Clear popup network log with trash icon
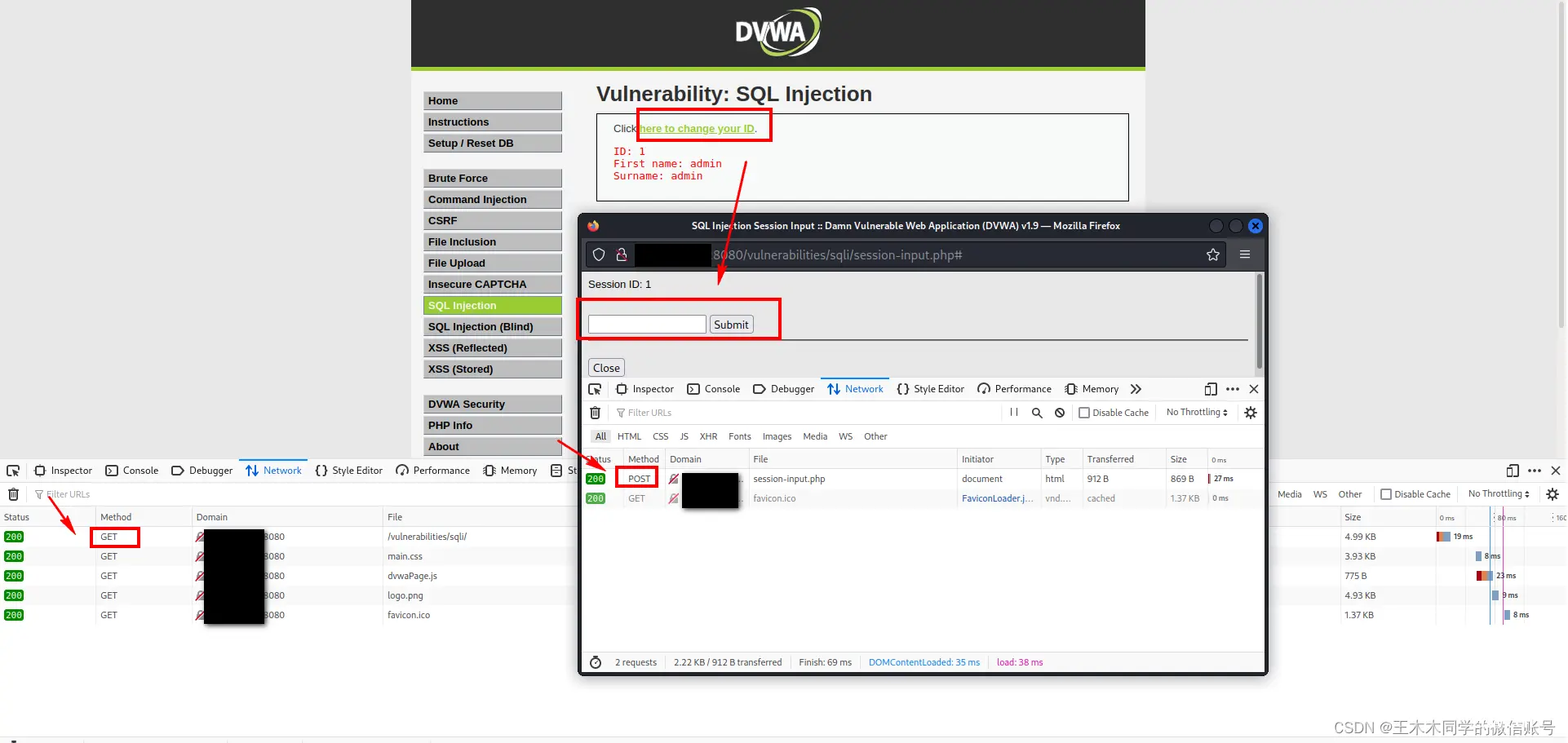 coord(596,413)
